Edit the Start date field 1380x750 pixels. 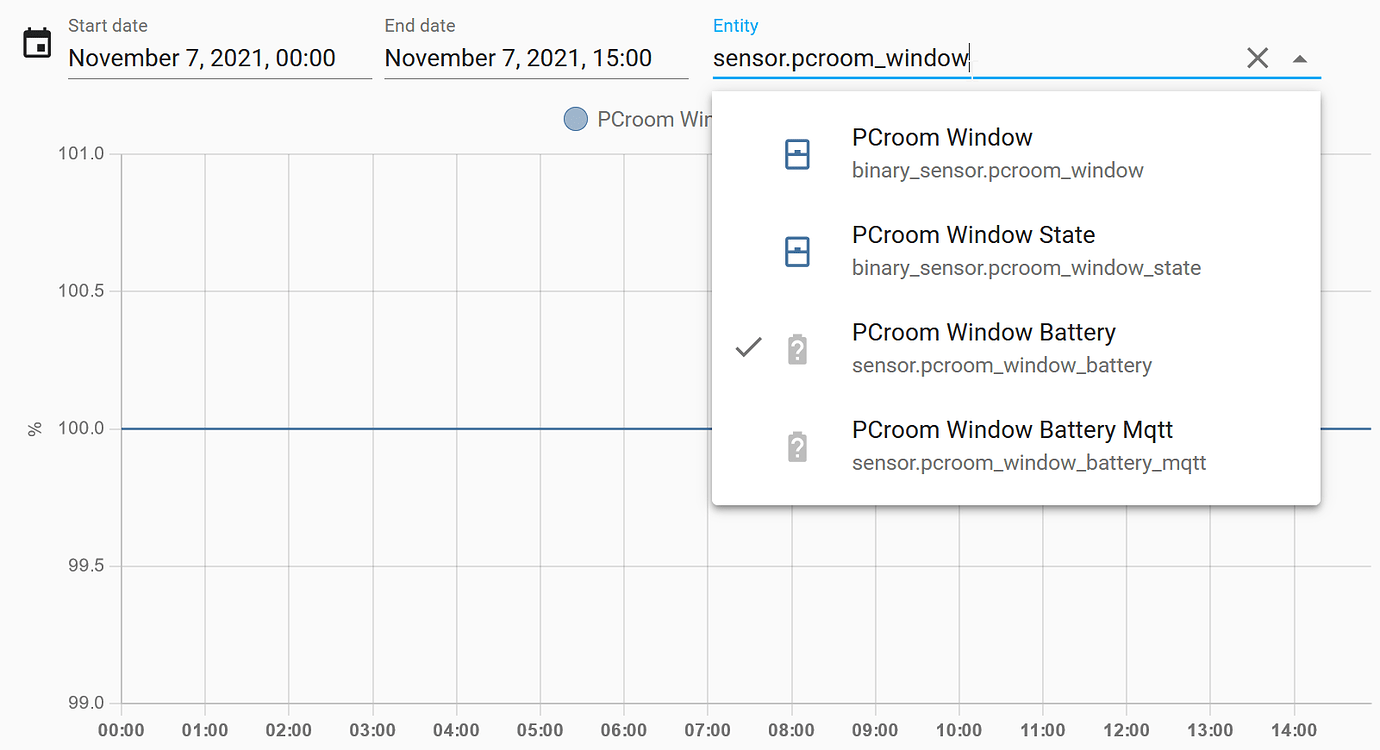click(220, 58)
